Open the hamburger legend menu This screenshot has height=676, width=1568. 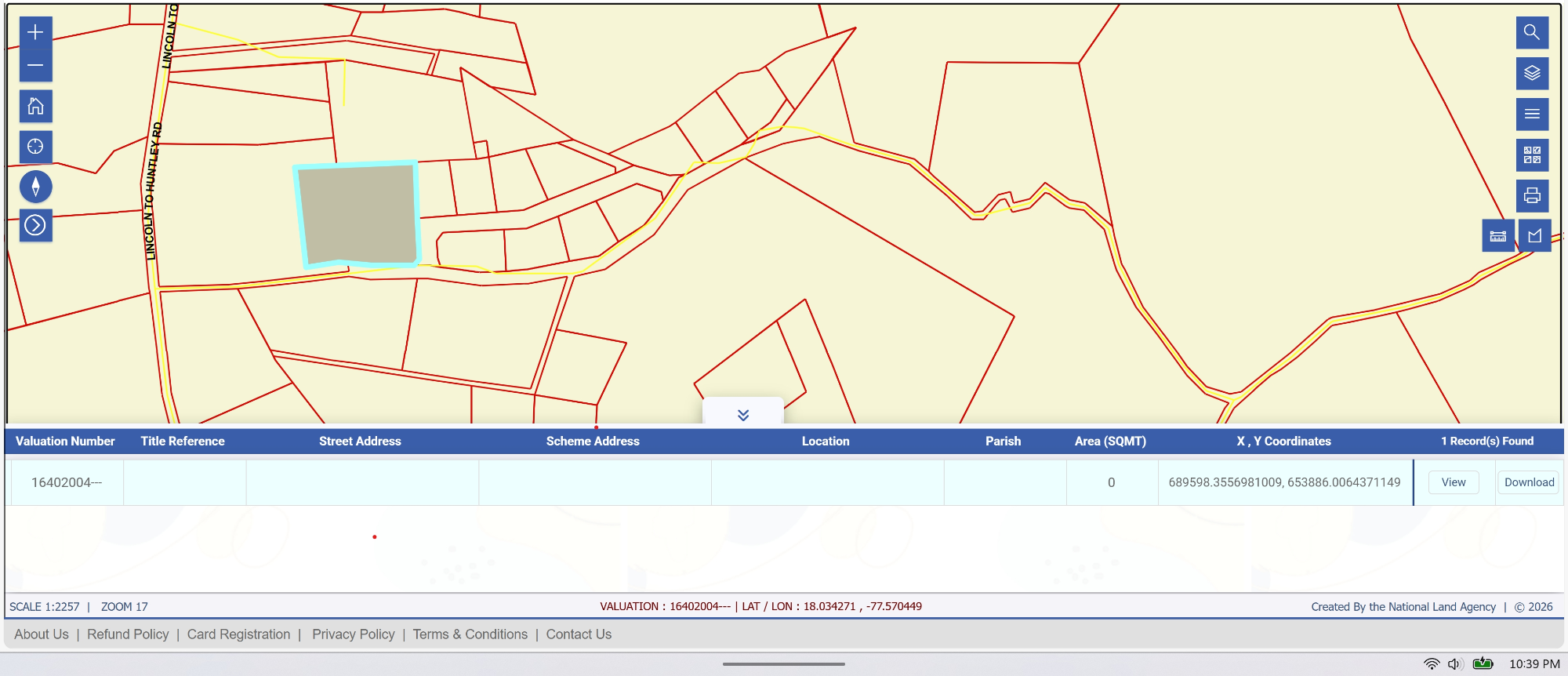tap(1532, 114)
